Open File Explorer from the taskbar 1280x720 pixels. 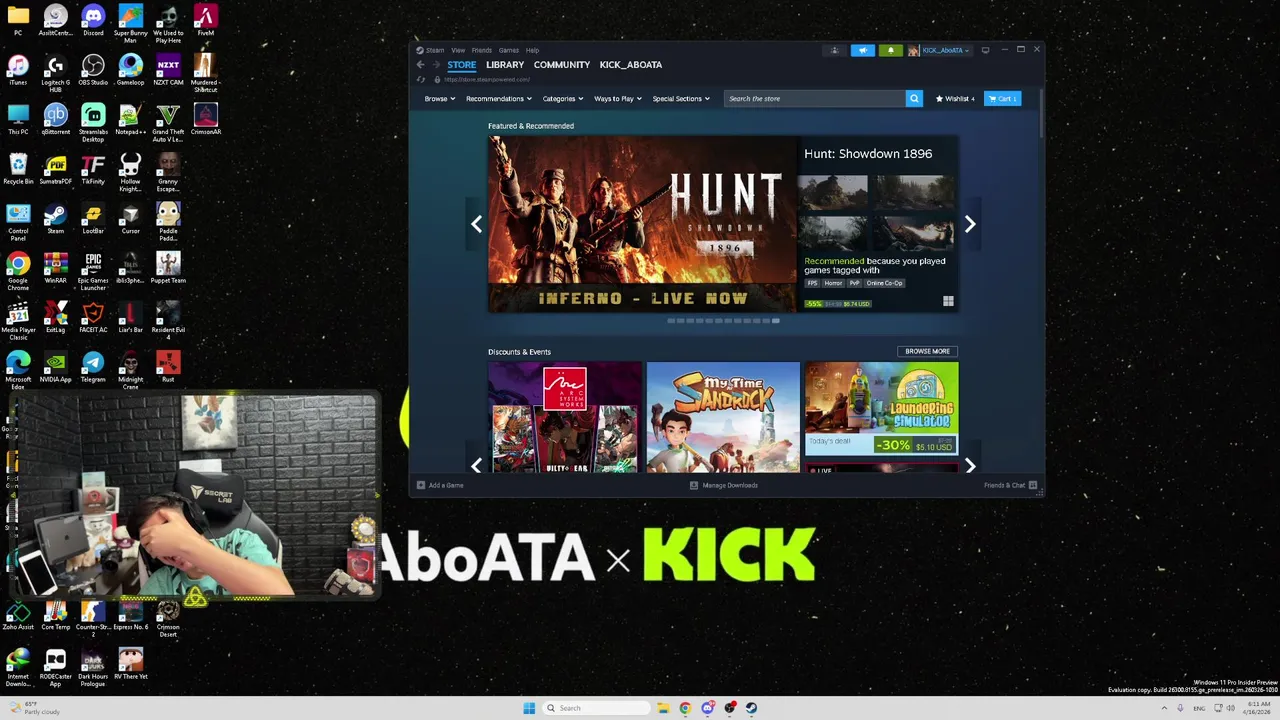(662, 708)
